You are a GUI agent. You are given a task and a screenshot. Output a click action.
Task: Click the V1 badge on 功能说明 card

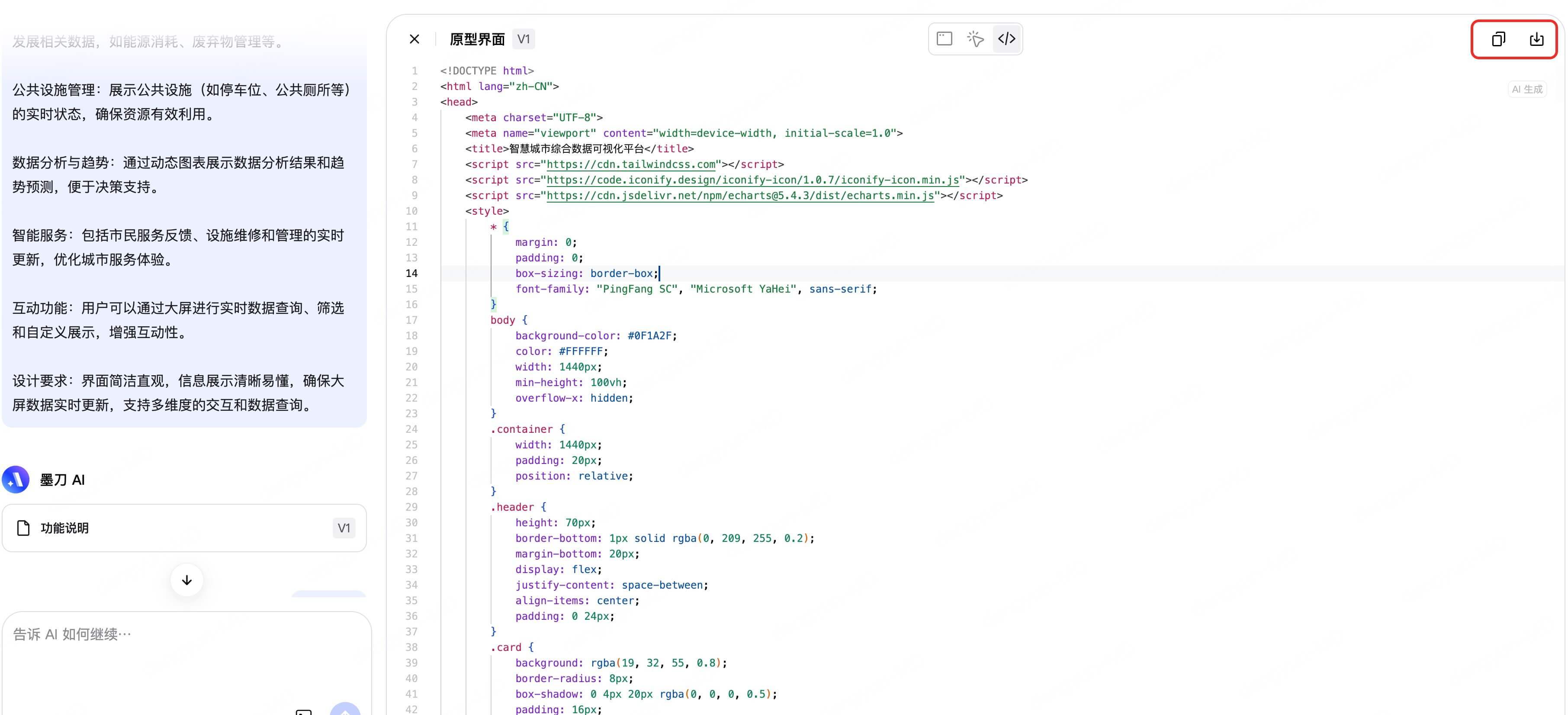(x=344, y=528)
